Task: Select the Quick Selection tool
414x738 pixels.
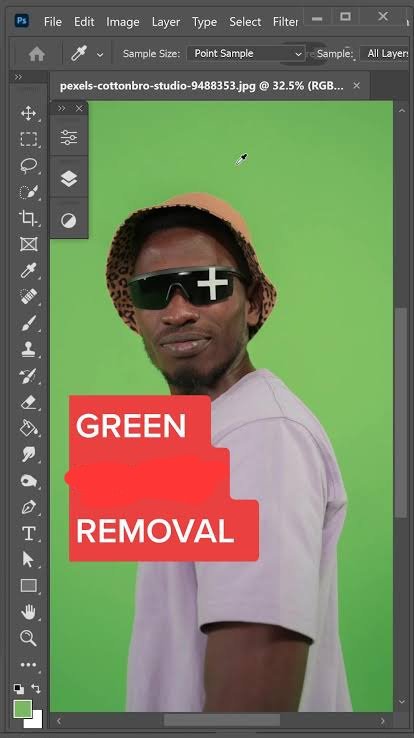Action: [x=28, y=192]
